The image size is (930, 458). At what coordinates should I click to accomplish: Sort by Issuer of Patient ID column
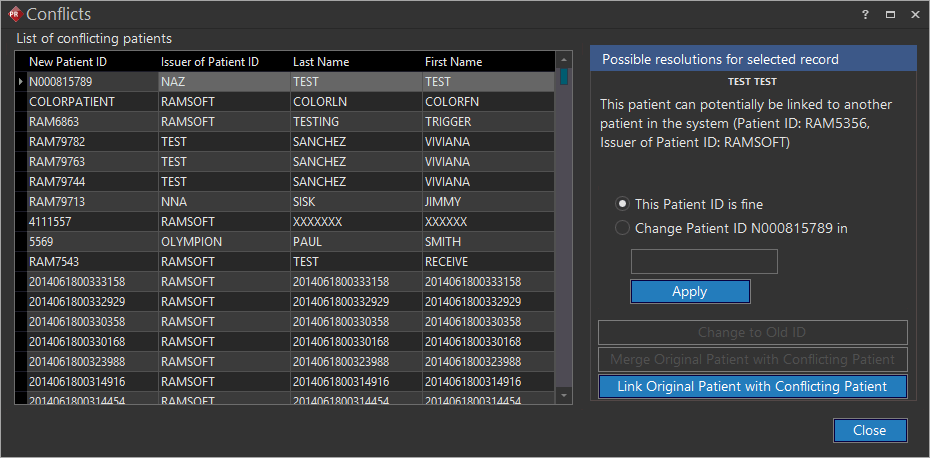pyautogui.click(x=210, y=62)
